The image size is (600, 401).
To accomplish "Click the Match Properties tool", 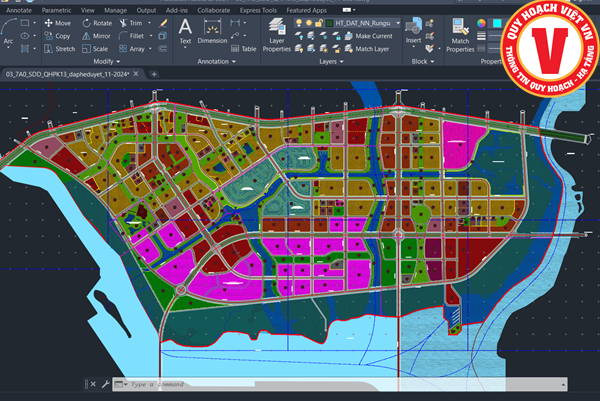I will coord(460,35).
